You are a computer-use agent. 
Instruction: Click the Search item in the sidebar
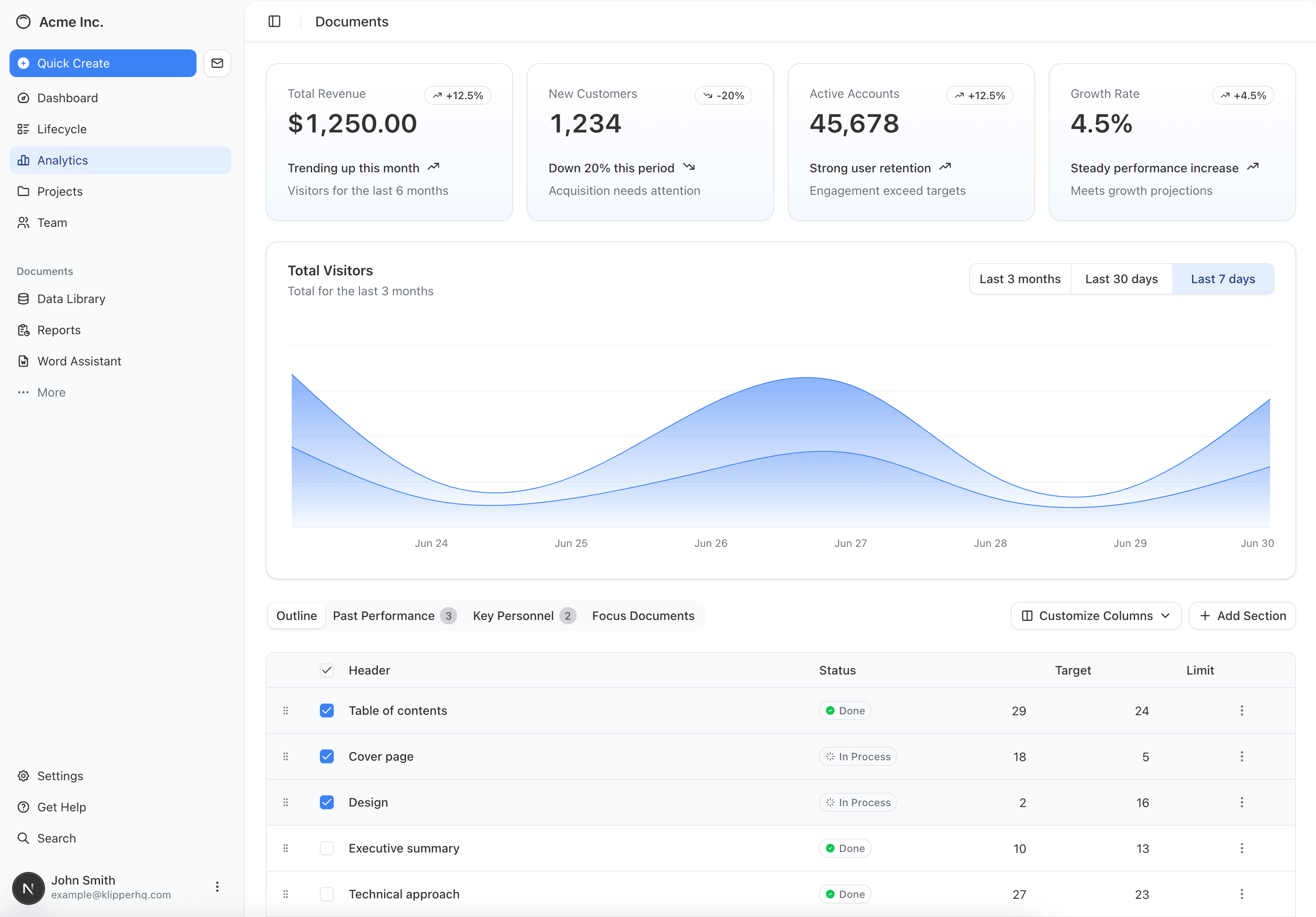tap(56, 838)
